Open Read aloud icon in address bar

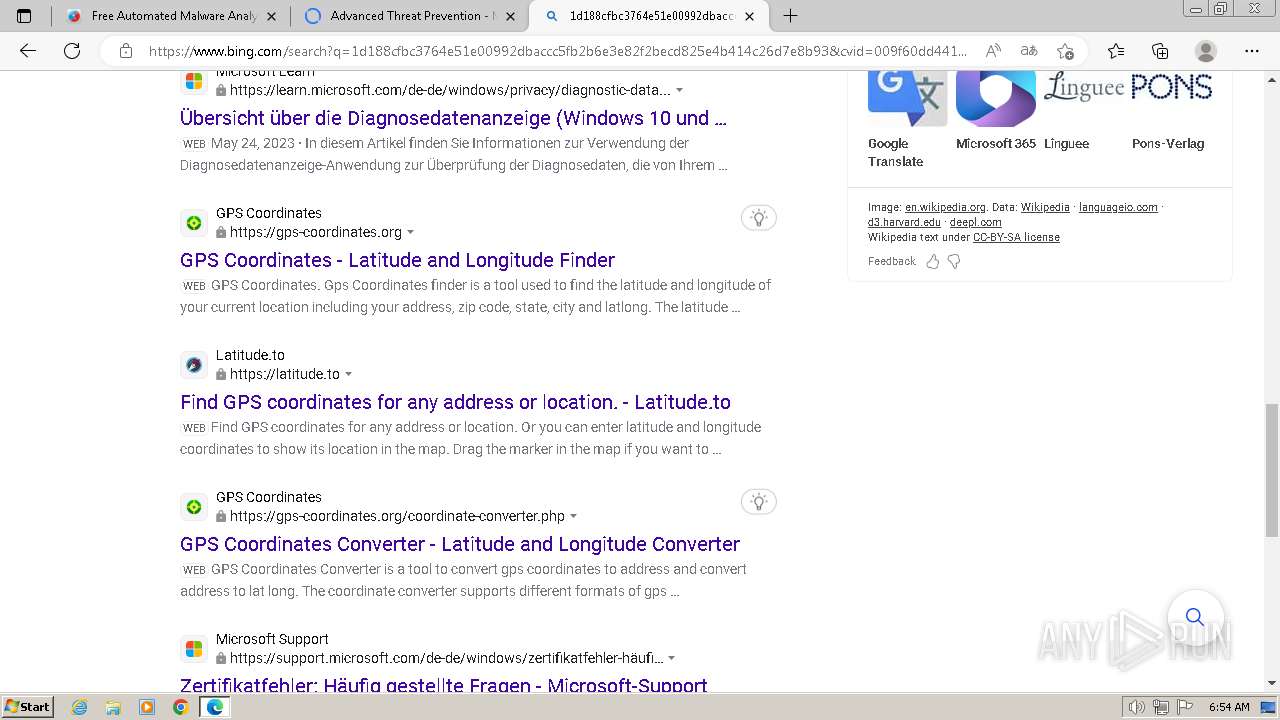coord(993,51)
